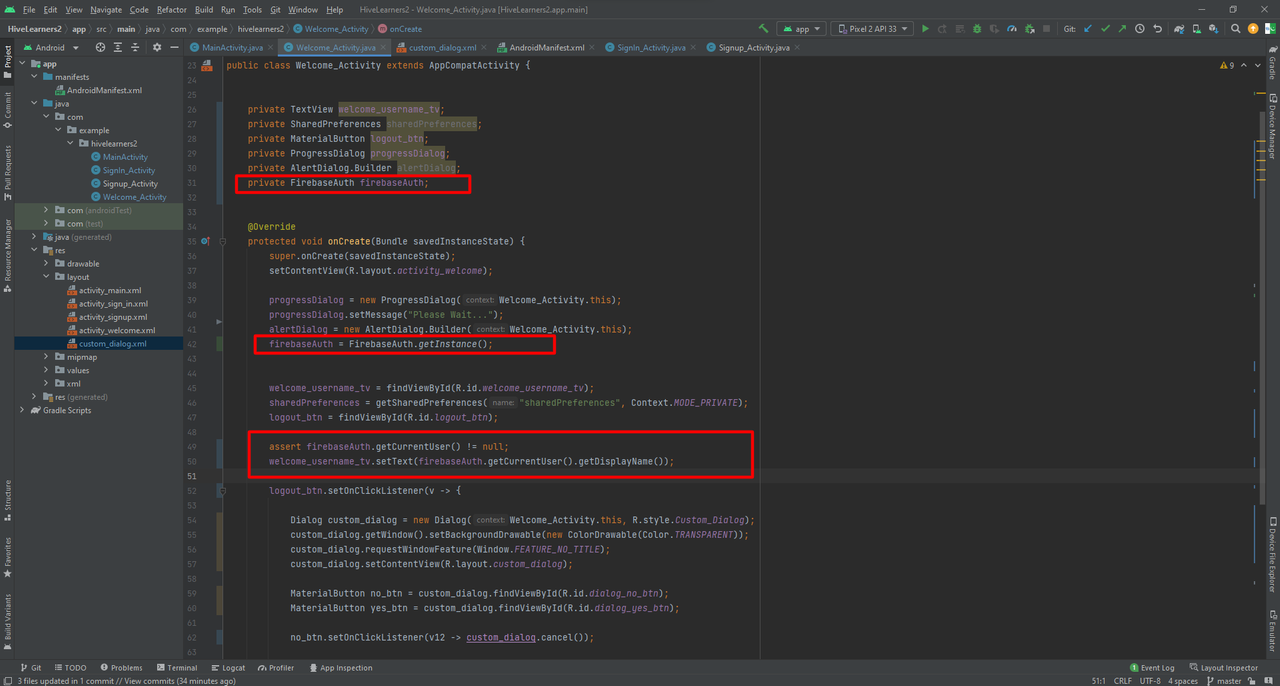1280x686 pixels.
Task: Sync project with Gradle files icon
Action: point(1179,29)
